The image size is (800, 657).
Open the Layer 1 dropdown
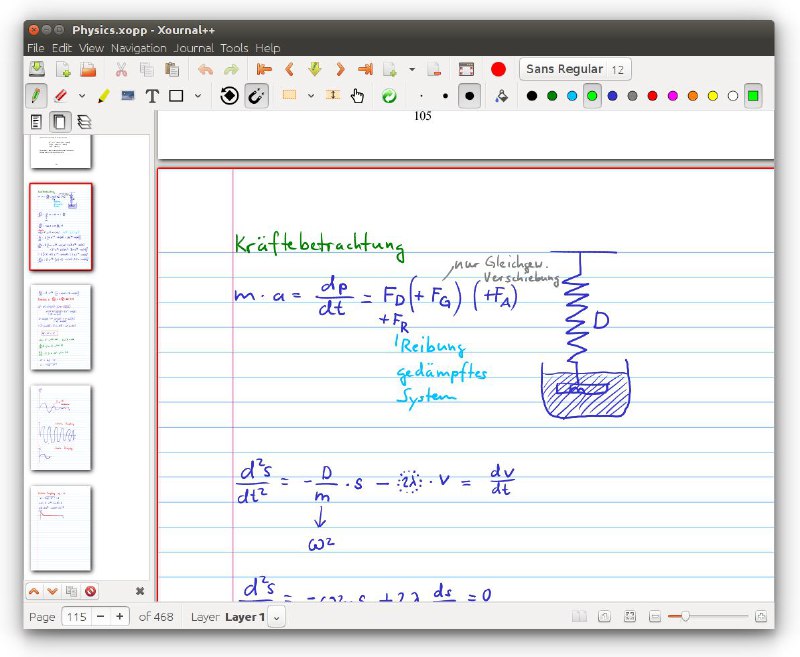pyautogui.click(x=277, y=617)
